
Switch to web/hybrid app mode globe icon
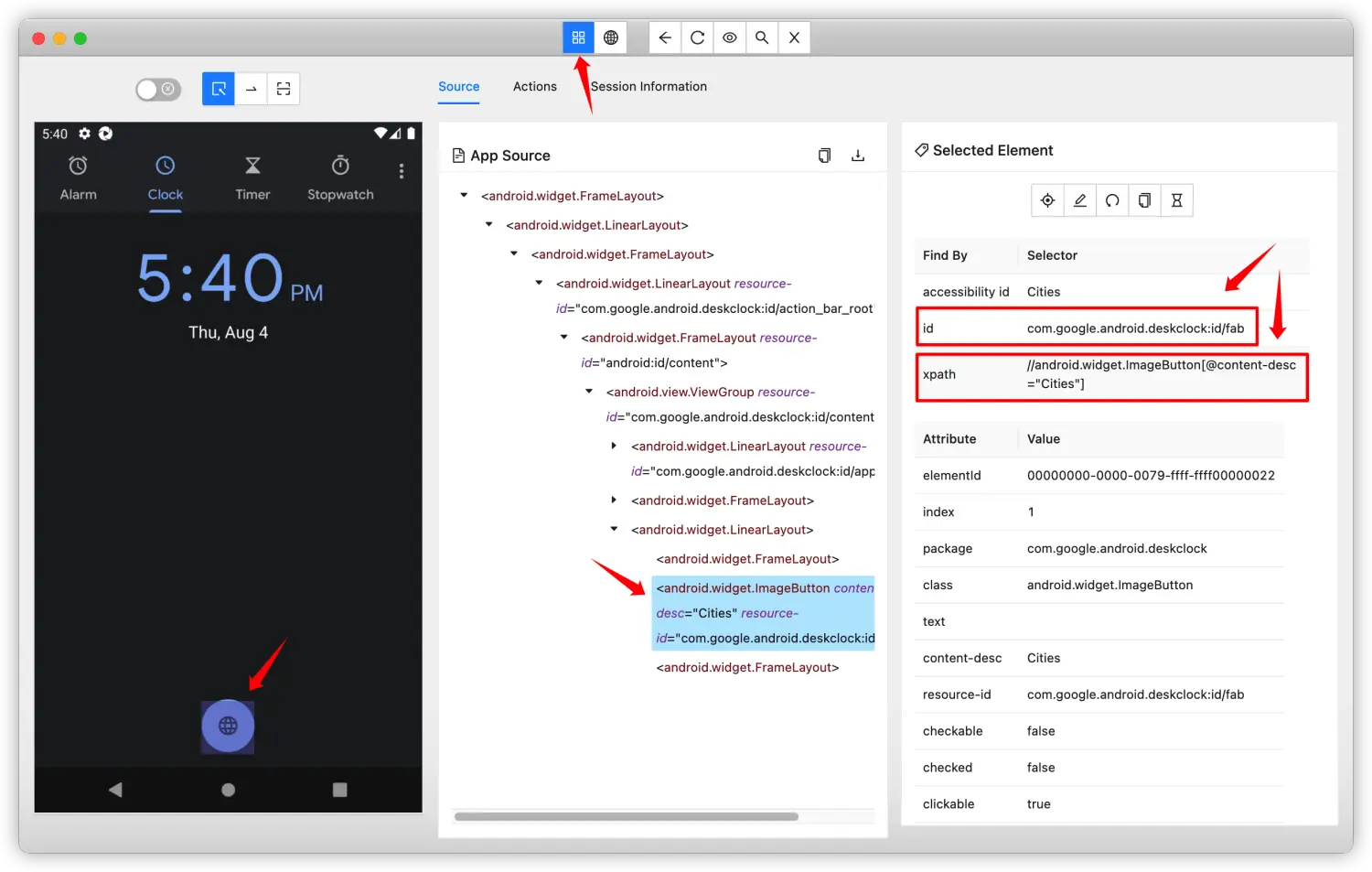pyautogui.click(x=611, y=38)
